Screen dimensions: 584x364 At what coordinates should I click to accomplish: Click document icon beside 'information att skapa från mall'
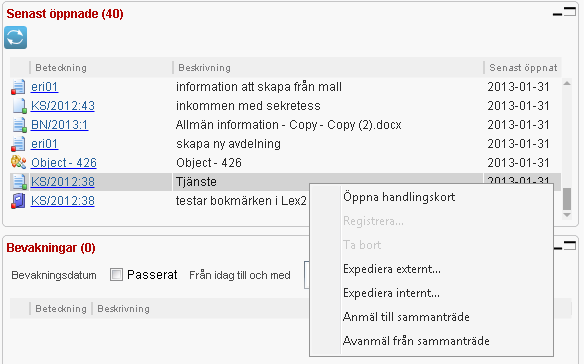pos(18,87)
